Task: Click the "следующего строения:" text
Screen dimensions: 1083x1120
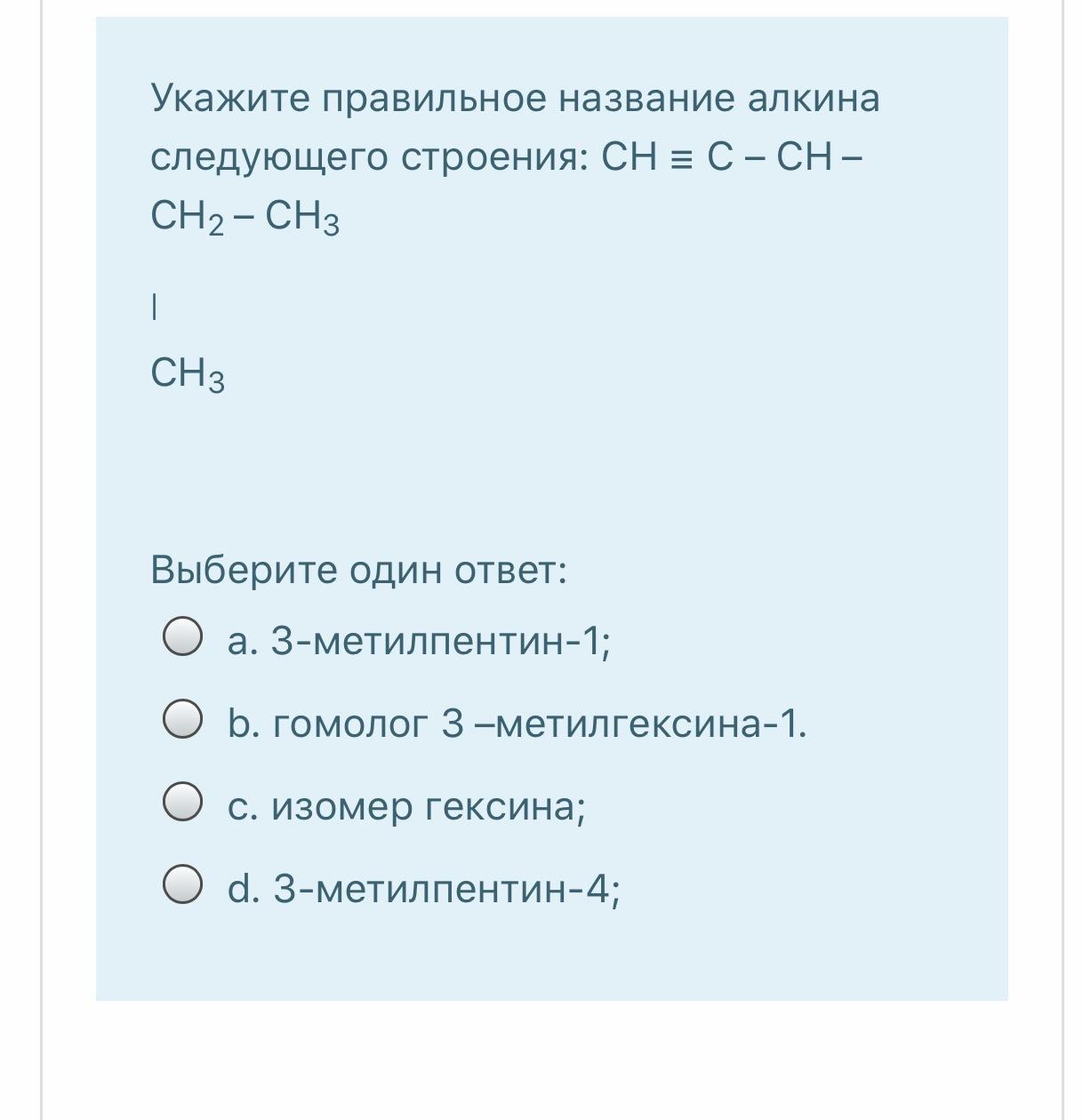Action: tap(368, 157)
